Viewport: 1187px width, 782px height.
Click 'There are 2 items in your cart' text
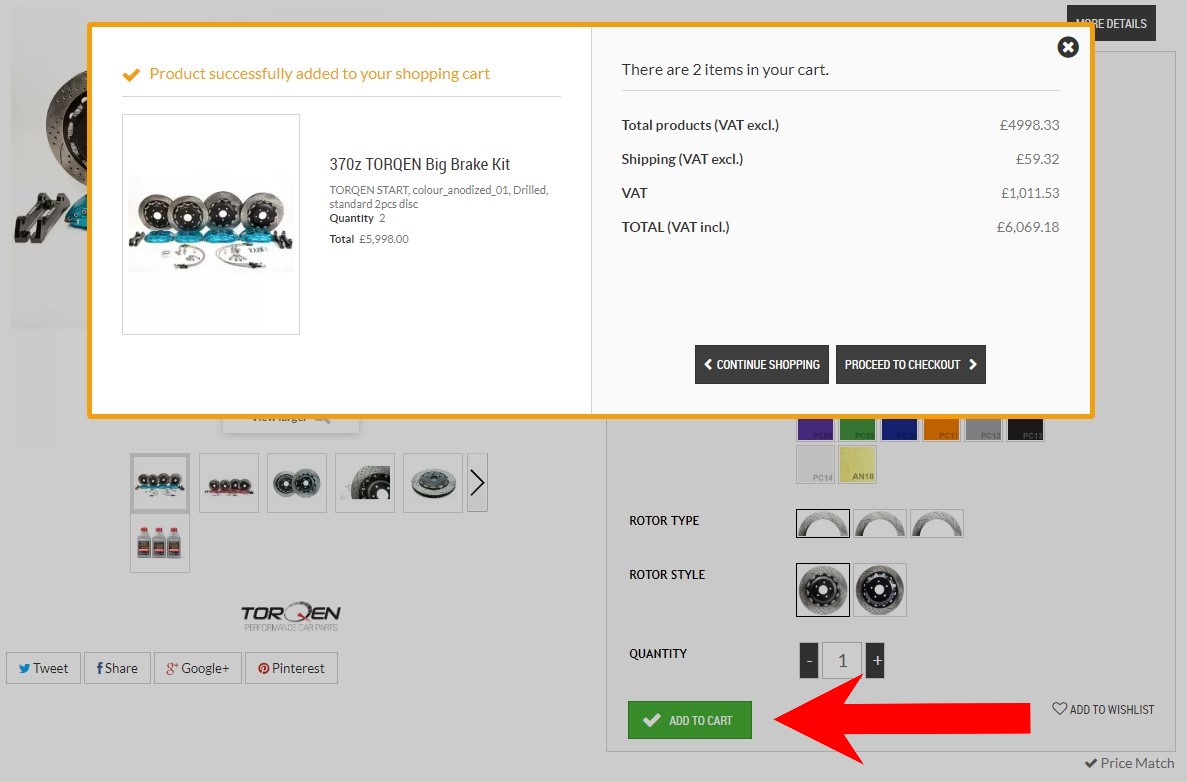(725, 70)
